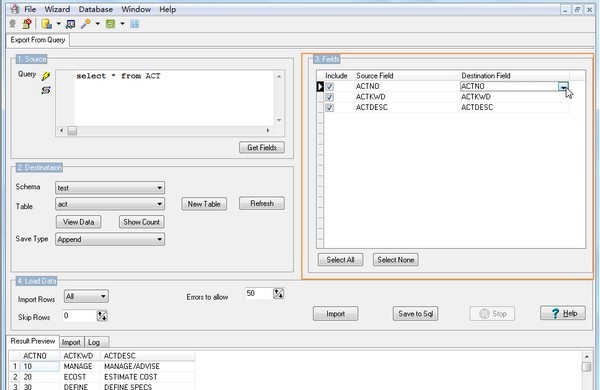The width and height of the screenshot is (600, 390).
Task: Click the query editor's horizontal scroll right arrow
Action: tap(268, 131)
